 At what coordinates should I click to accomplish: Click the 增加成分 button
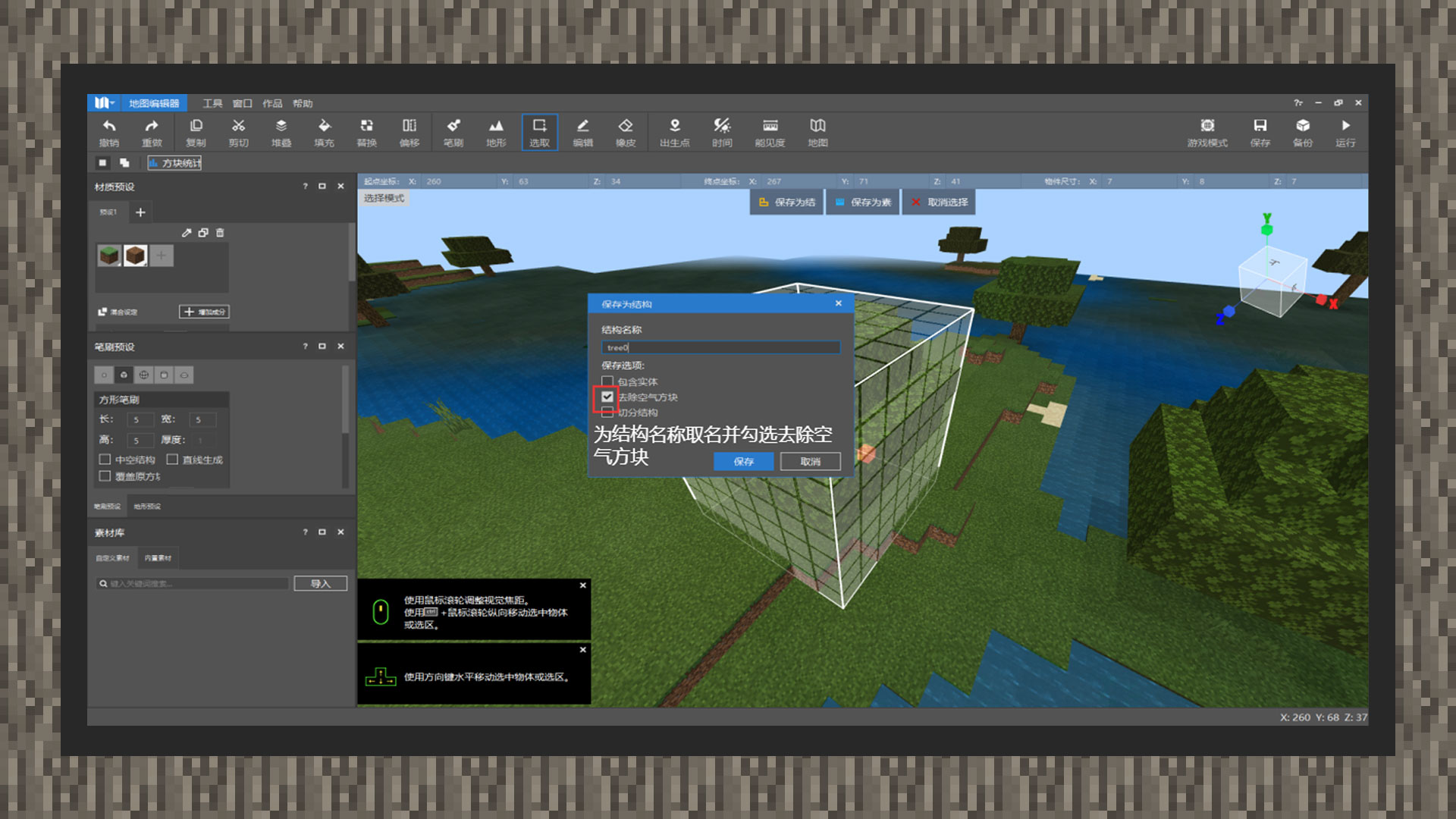(x=204, y=312)
